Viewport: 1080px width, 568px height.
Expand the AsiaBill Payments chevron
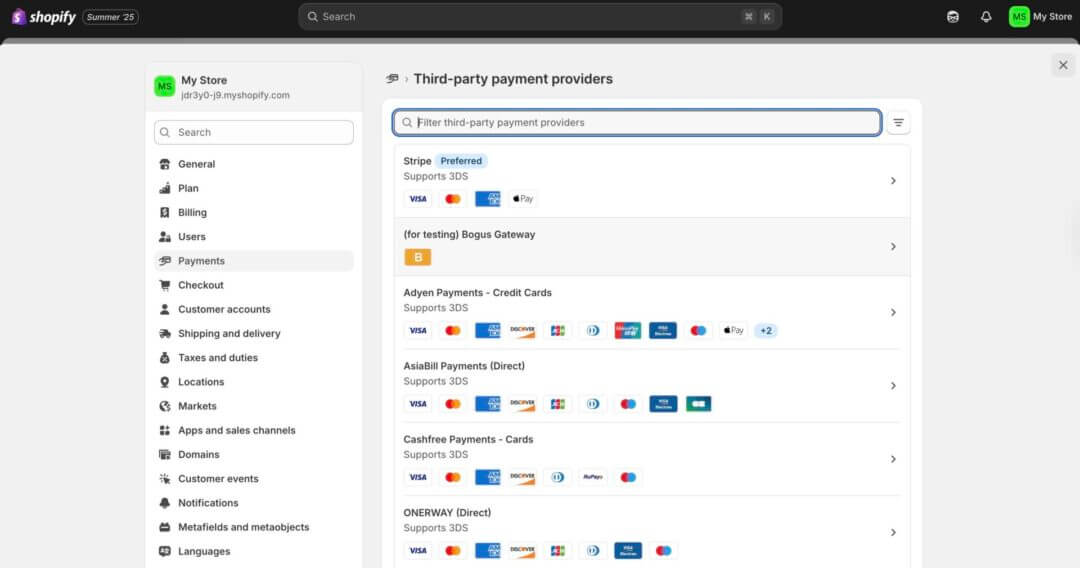click(893, 386)
